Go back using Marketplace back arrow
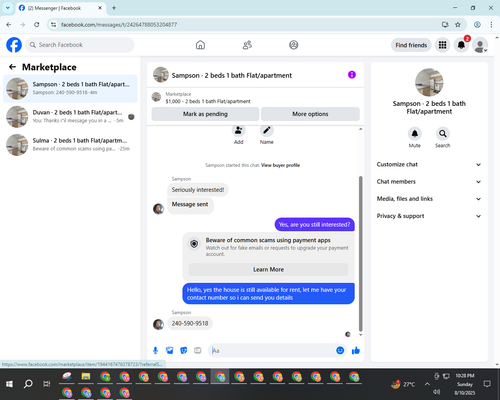 pyautogui.click(x=12, y=67)
